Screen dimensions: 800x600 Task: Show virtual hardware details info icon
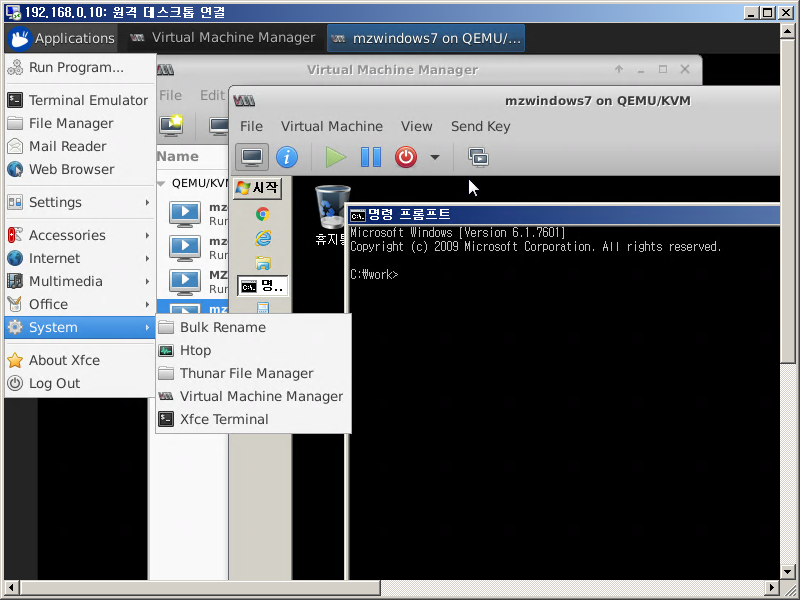[x=287, y=157]
